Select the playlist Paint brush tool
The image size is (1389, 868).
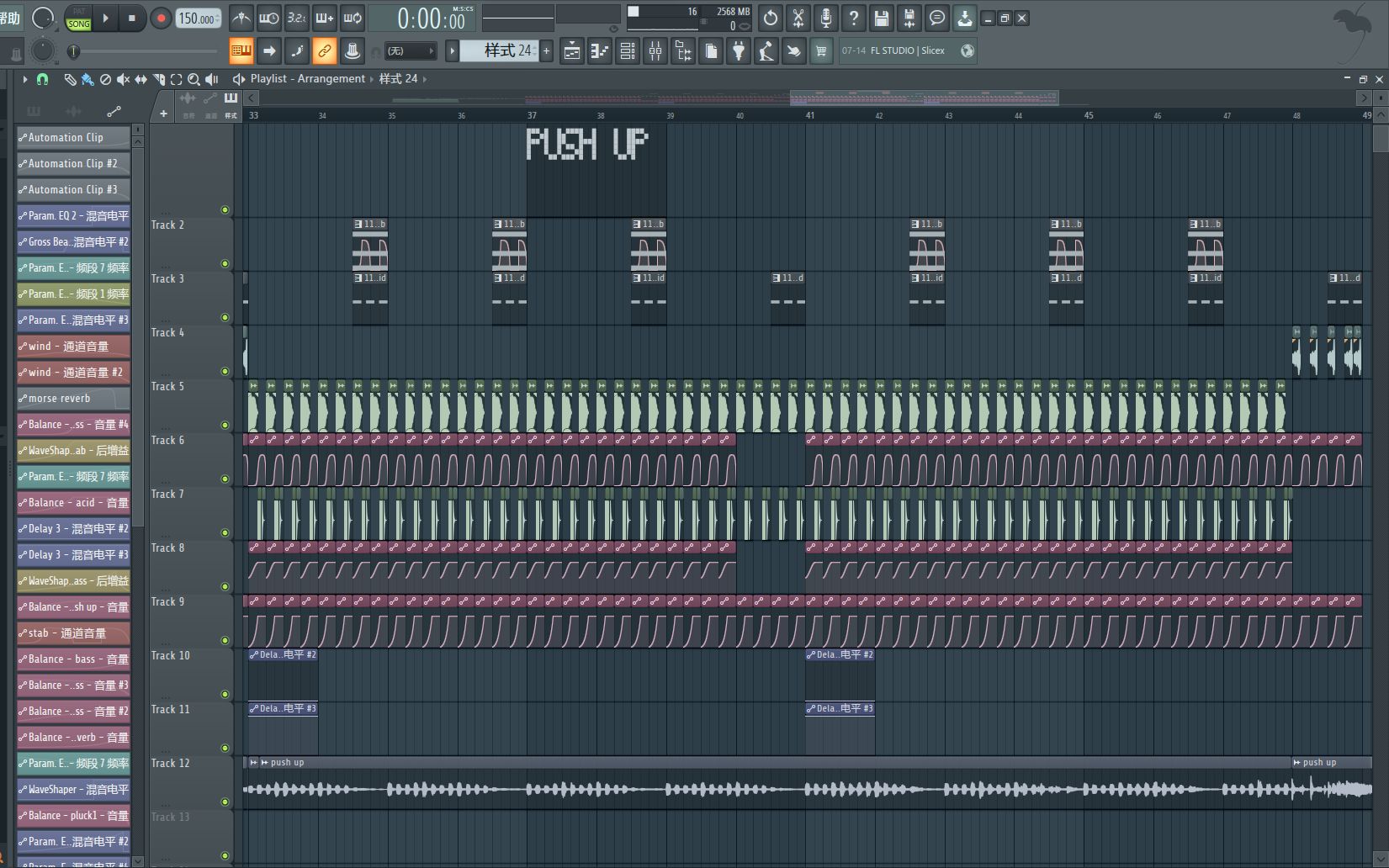pos(87,79)
